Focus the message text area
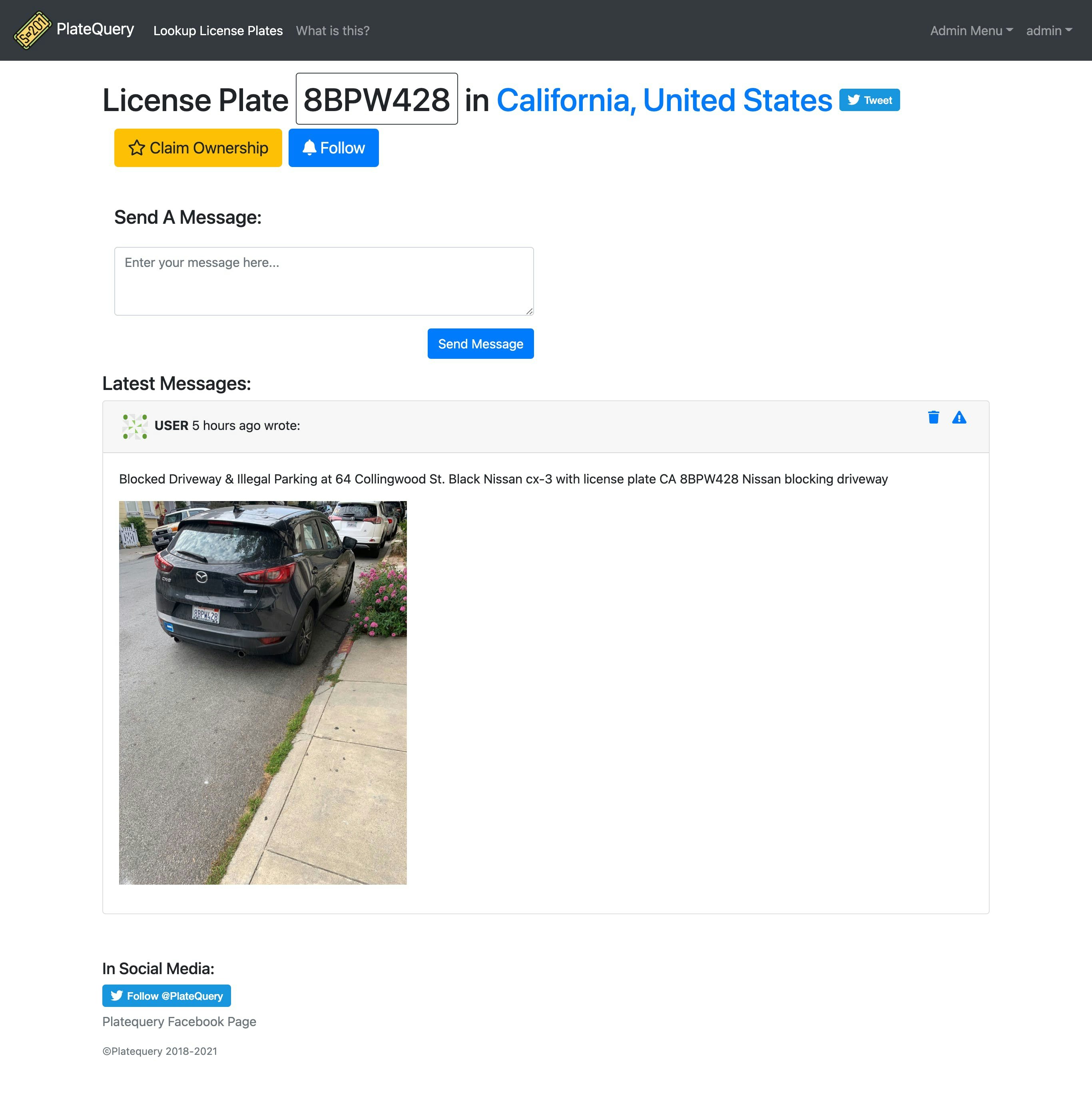 324,281
